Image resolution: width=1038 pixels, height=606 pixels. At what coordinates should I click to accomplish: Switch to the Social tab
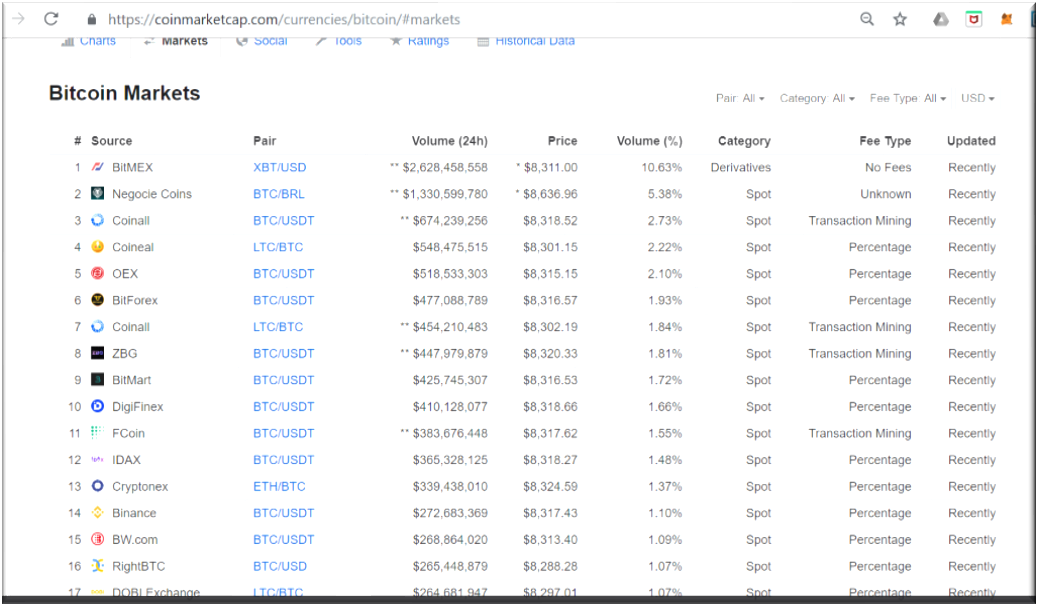(x=262, y=41)
